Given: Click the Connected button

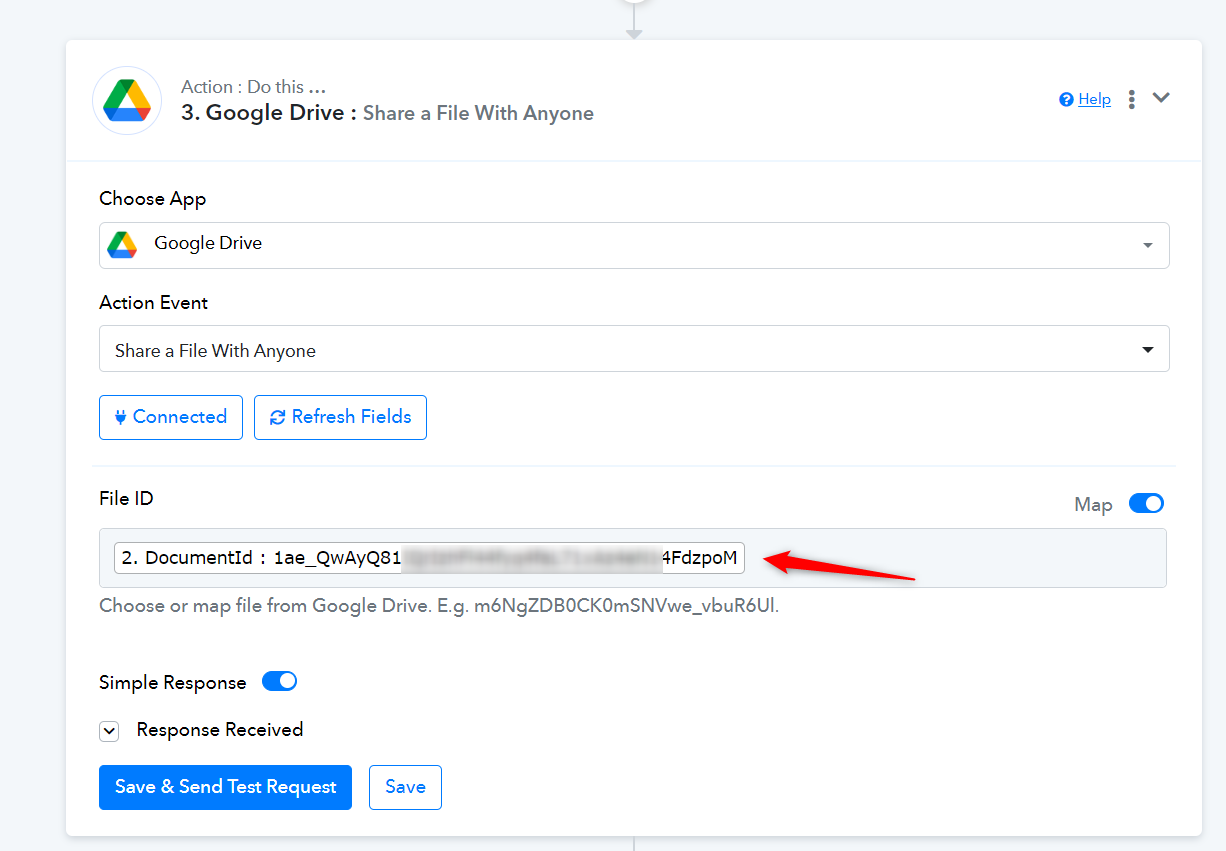Looking at the screenshot, I should tap(171, 417).
